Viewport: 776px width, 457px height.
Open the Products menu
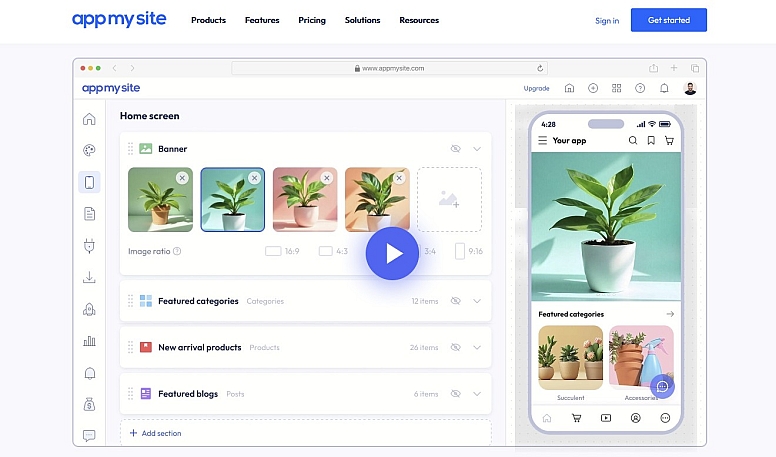208,20
